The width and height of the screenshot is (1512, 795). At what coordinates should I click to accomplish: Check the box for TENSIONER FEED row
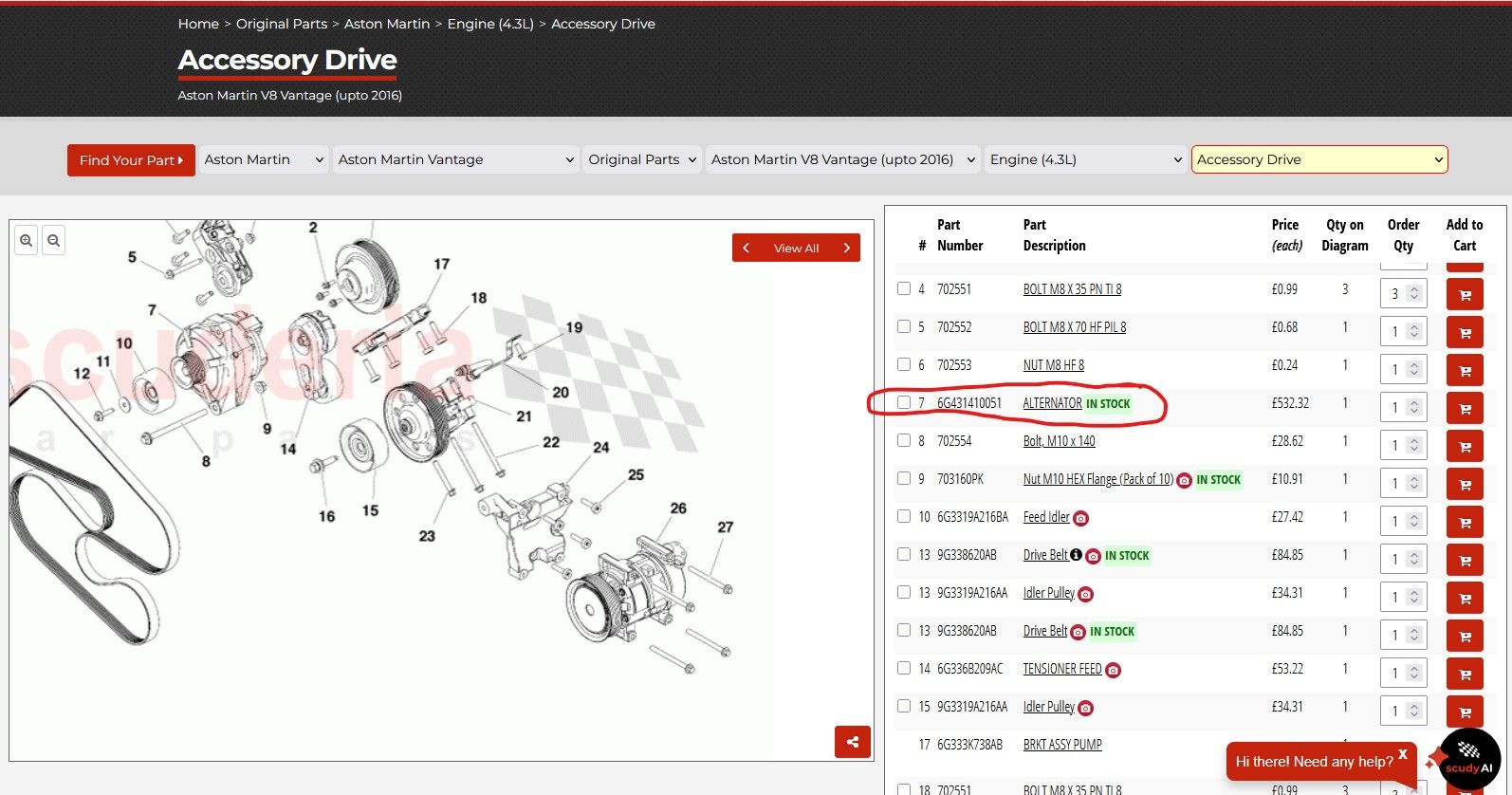click(904, 668)
